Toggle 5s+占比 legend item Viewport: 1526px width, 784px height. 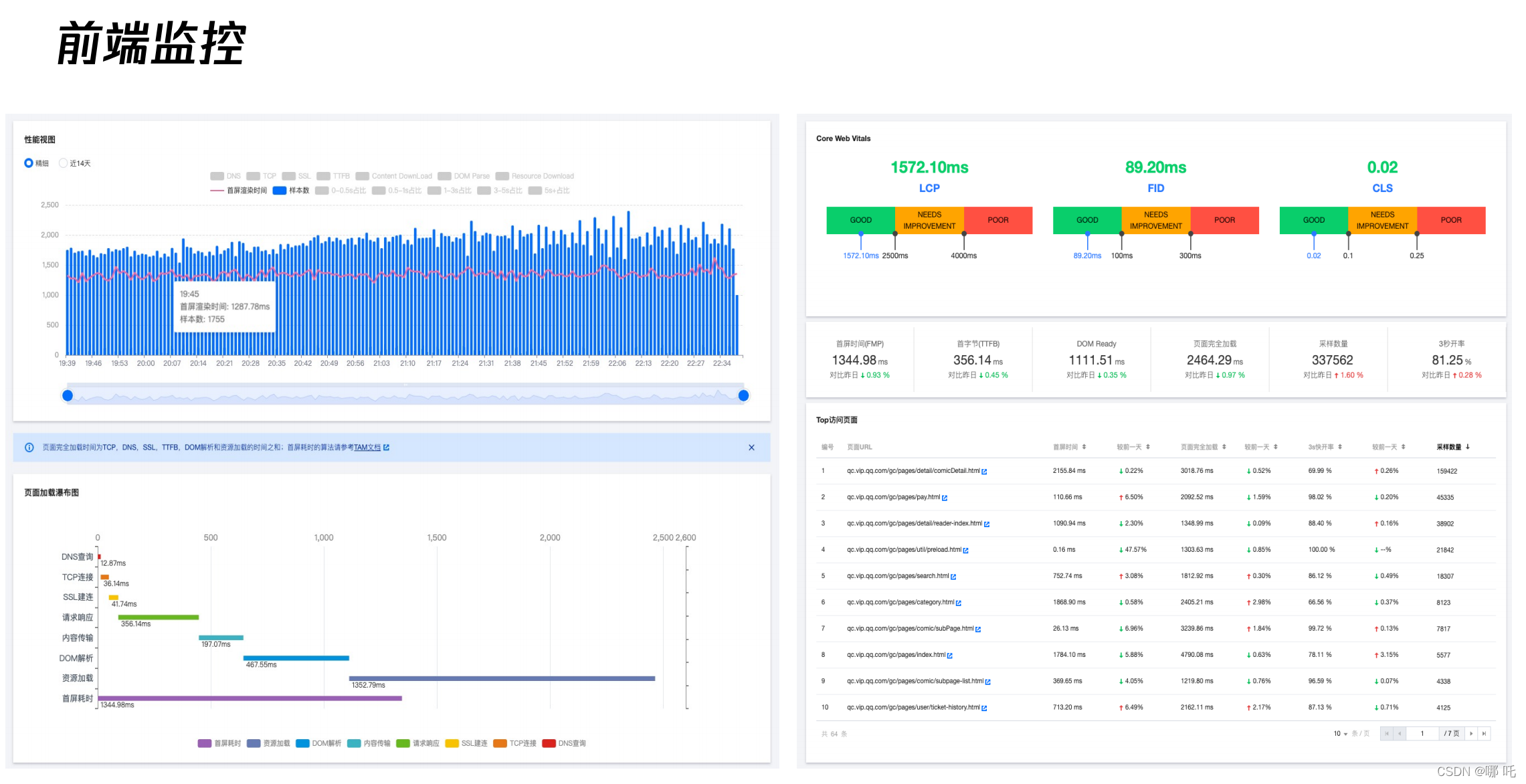point(549,191)
